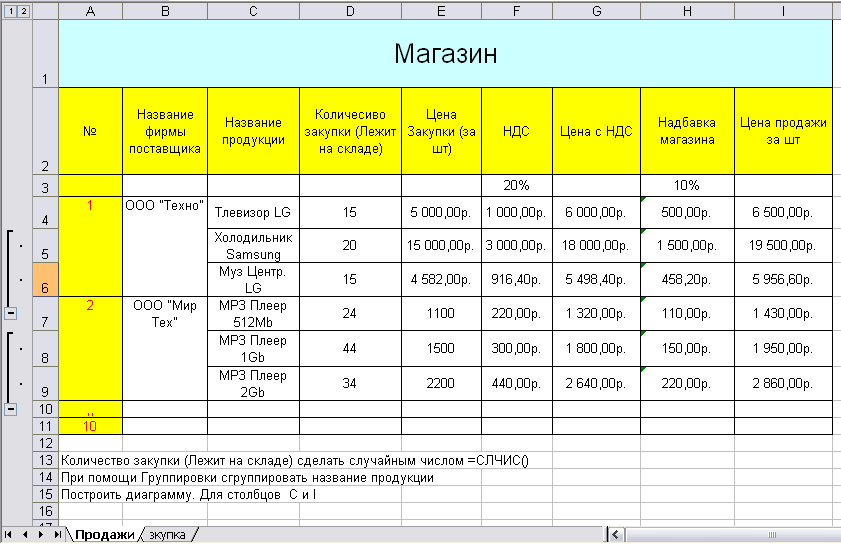Select column C header
The height and width of the screenshot is (544, 841).
(253, 11)
